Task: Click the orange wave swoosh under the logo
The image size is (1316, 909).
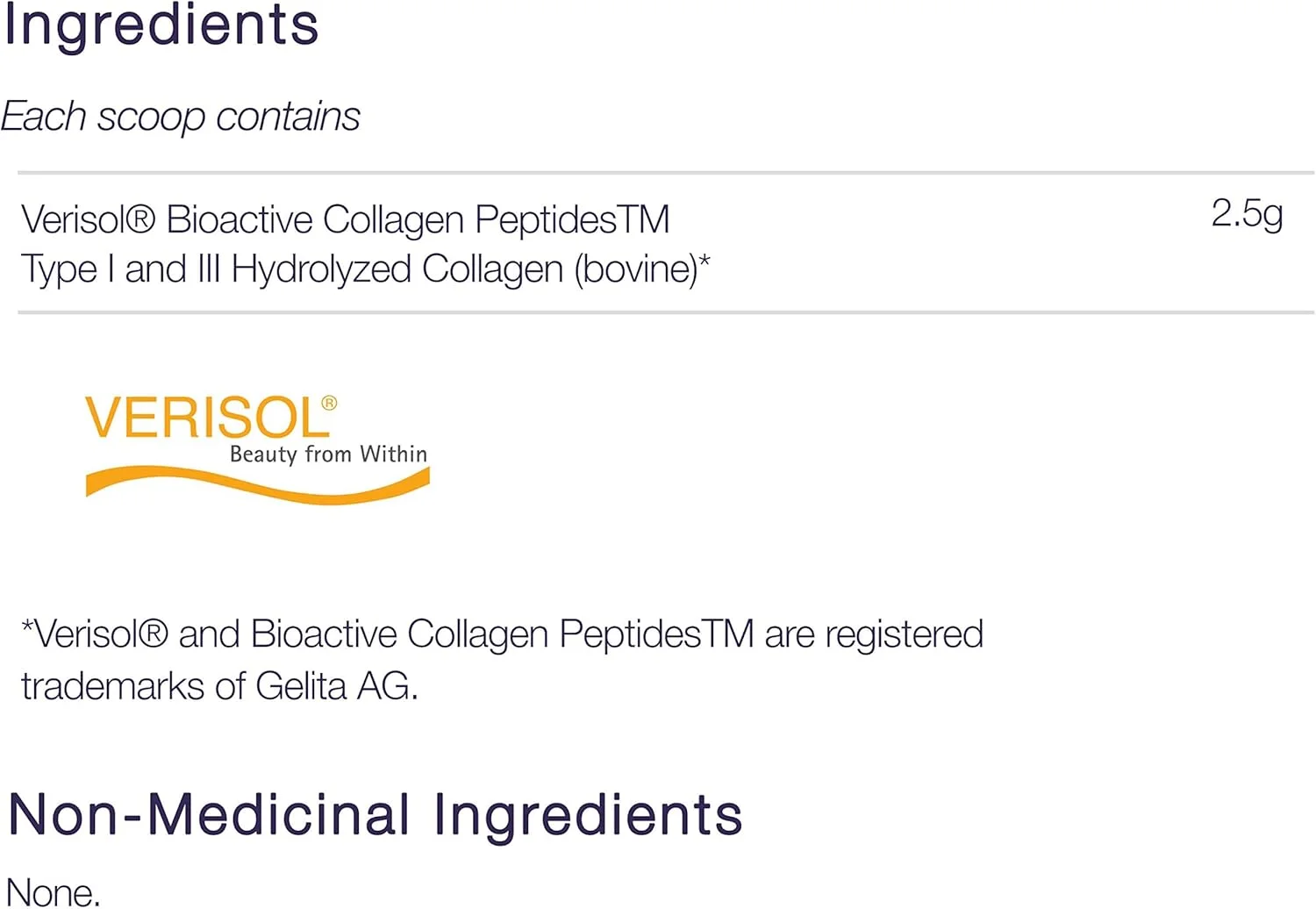Action: click(257, 485)
